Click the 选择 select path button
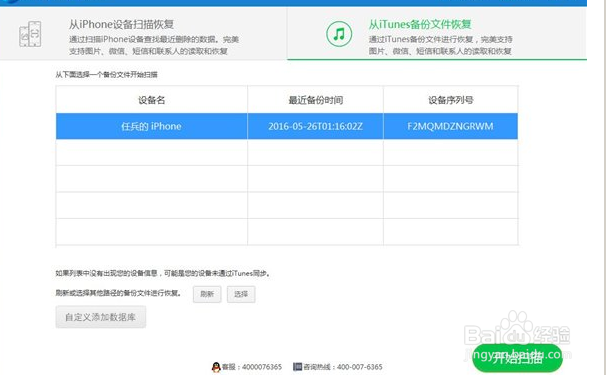The image size is (606, 375). pyautogui.click(x=241, y=294)
